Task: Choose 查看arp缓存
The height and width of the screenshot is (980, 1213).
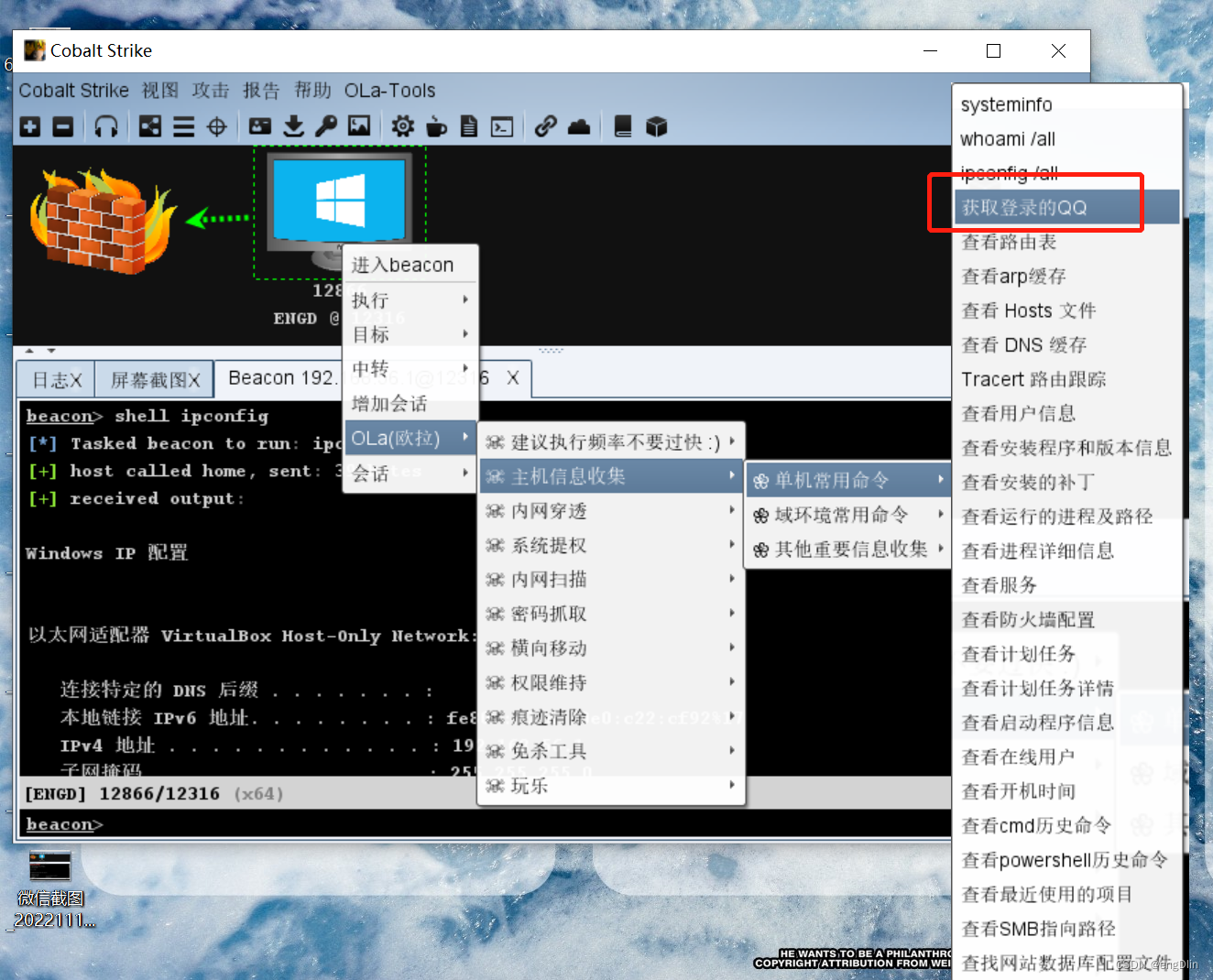Action: [x=1067, y=277]
